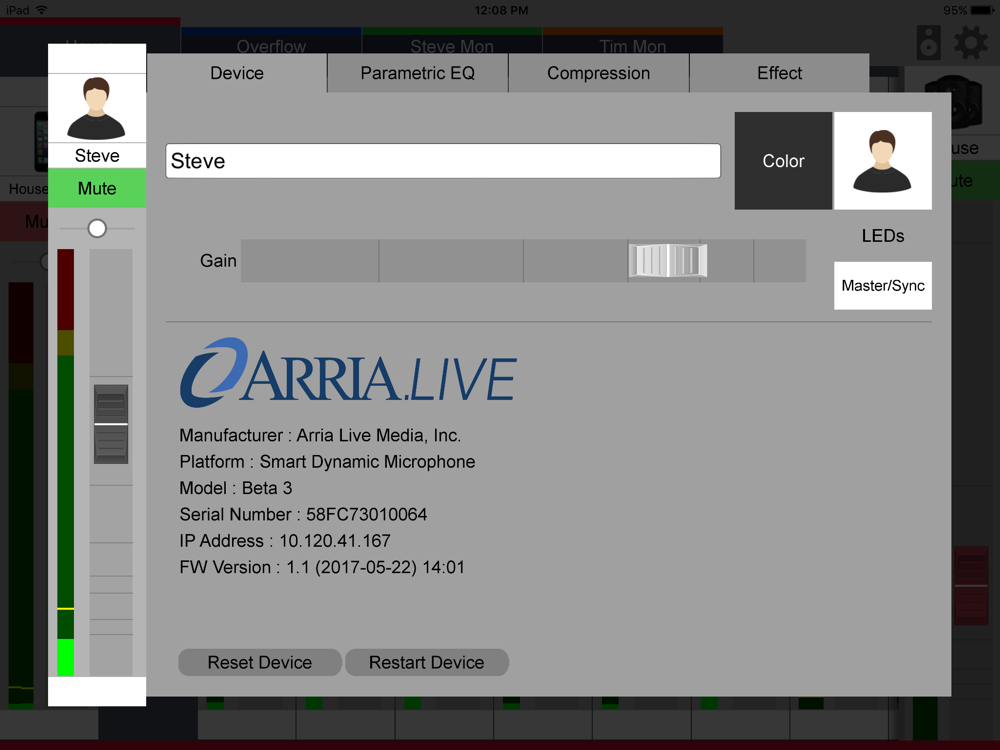Open the Compression tab
Screen dimensions: 1000x750
[598, 73]
